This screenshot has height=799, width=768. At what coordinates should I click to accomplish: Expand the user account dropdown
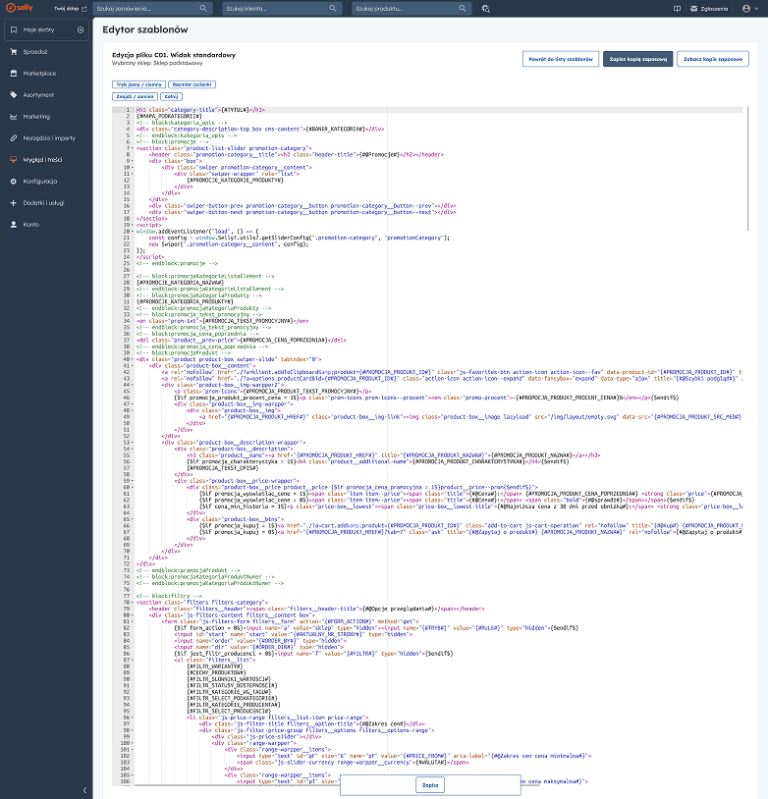click(x=750, y=9)
